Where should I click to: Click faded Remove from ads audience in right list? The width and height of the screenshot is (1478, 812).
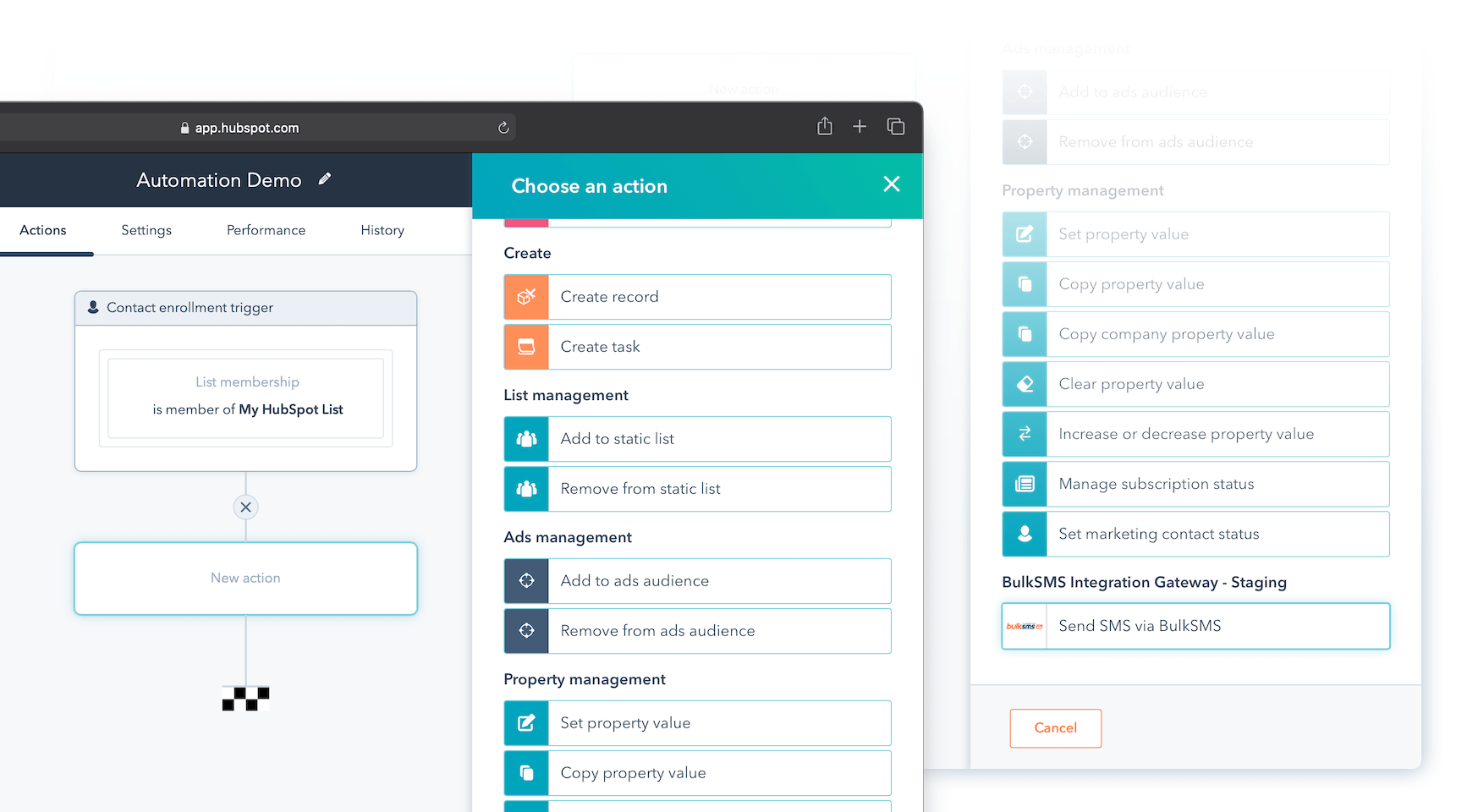1195,142
